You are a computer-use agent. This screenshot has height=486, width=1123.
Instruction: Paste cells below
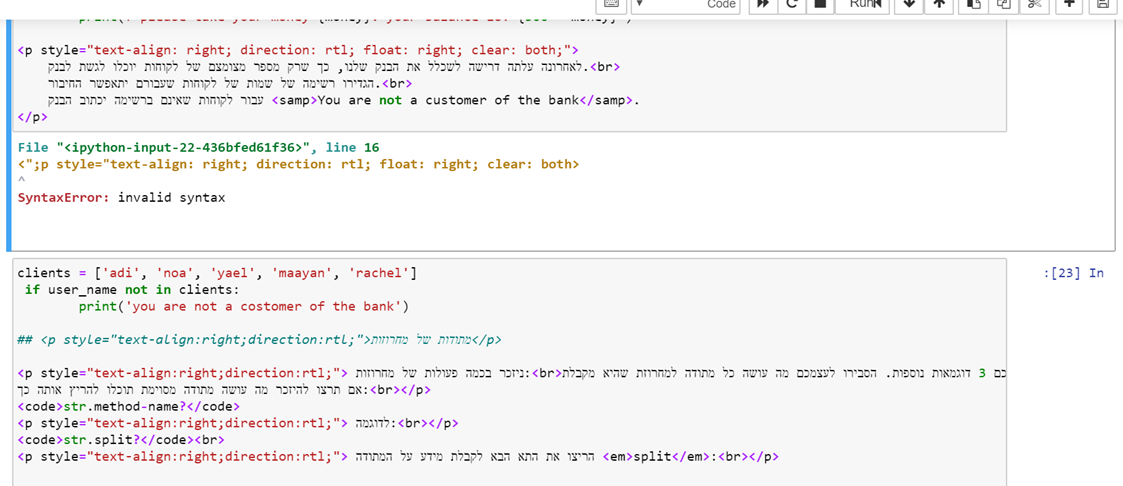tap(973, 4)
